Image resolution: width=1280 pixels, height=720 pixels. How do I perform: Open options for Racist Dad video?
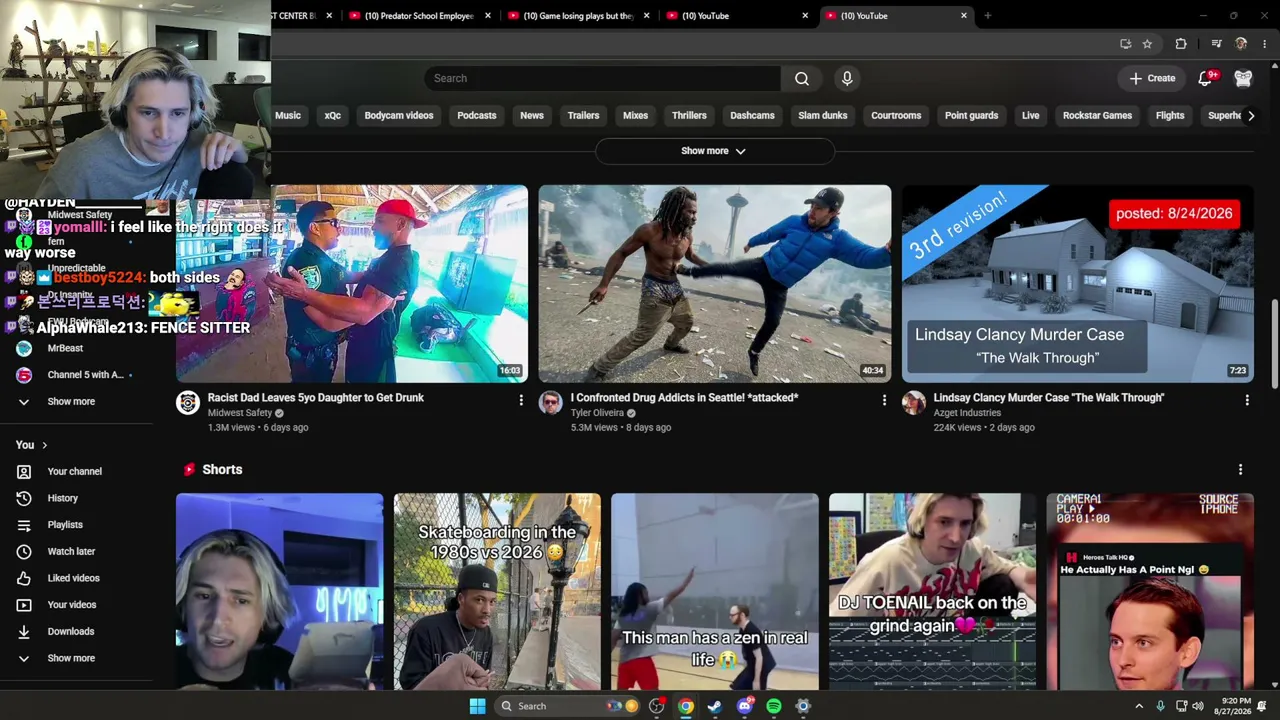point(521,400)
